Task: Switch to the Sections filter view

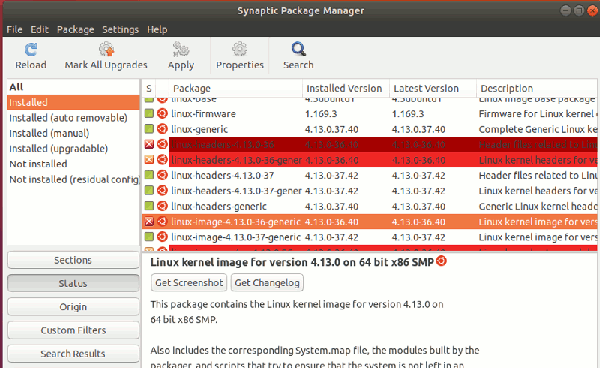Action: coord(73,260)
